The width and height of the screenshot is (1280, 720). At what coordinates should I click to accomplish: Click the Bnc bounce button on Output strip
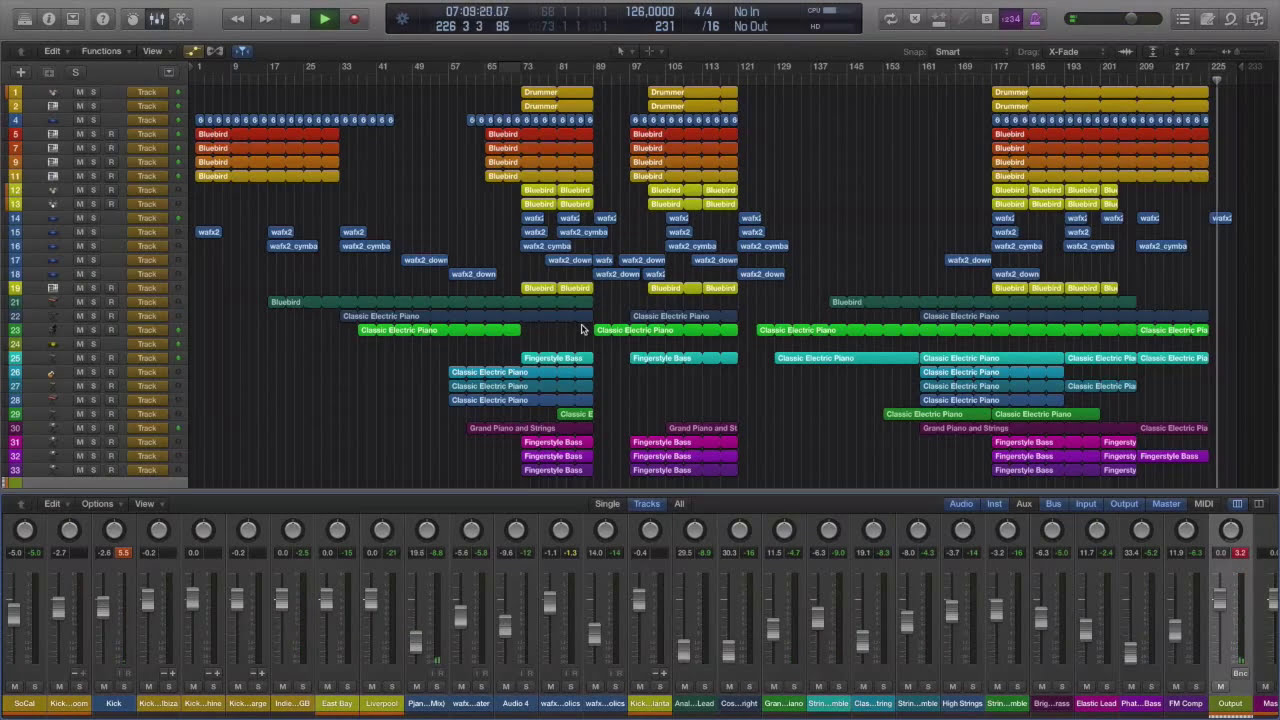click(1240, 673)
